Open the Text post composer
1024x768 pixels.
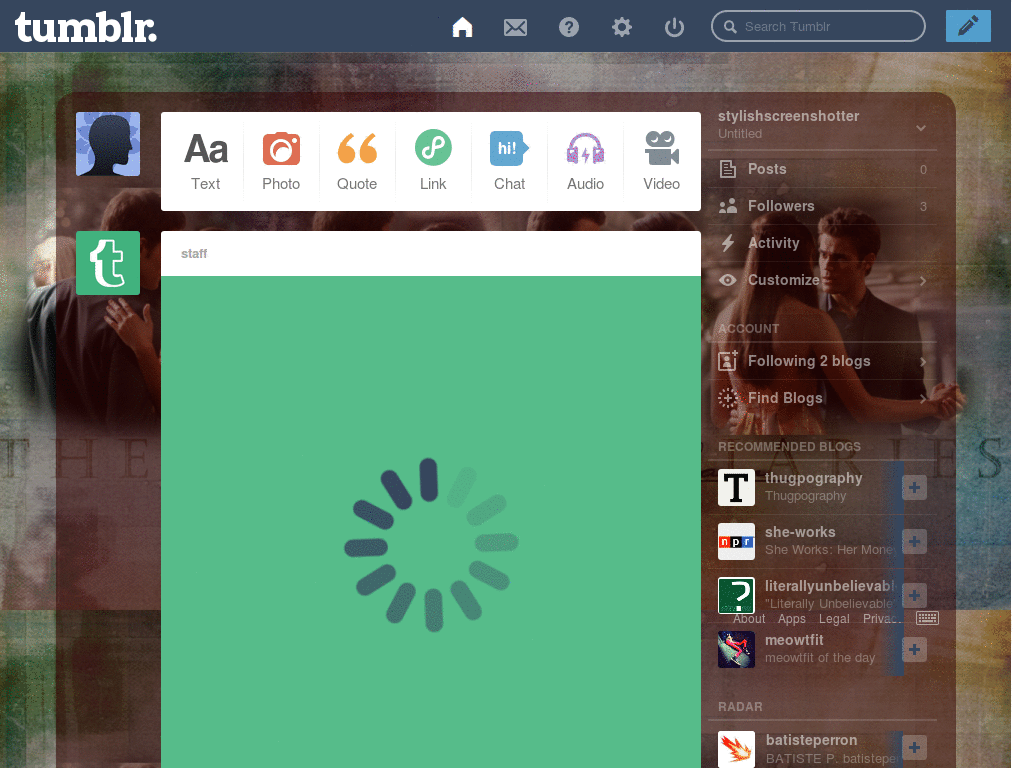[x=205, y=160]
